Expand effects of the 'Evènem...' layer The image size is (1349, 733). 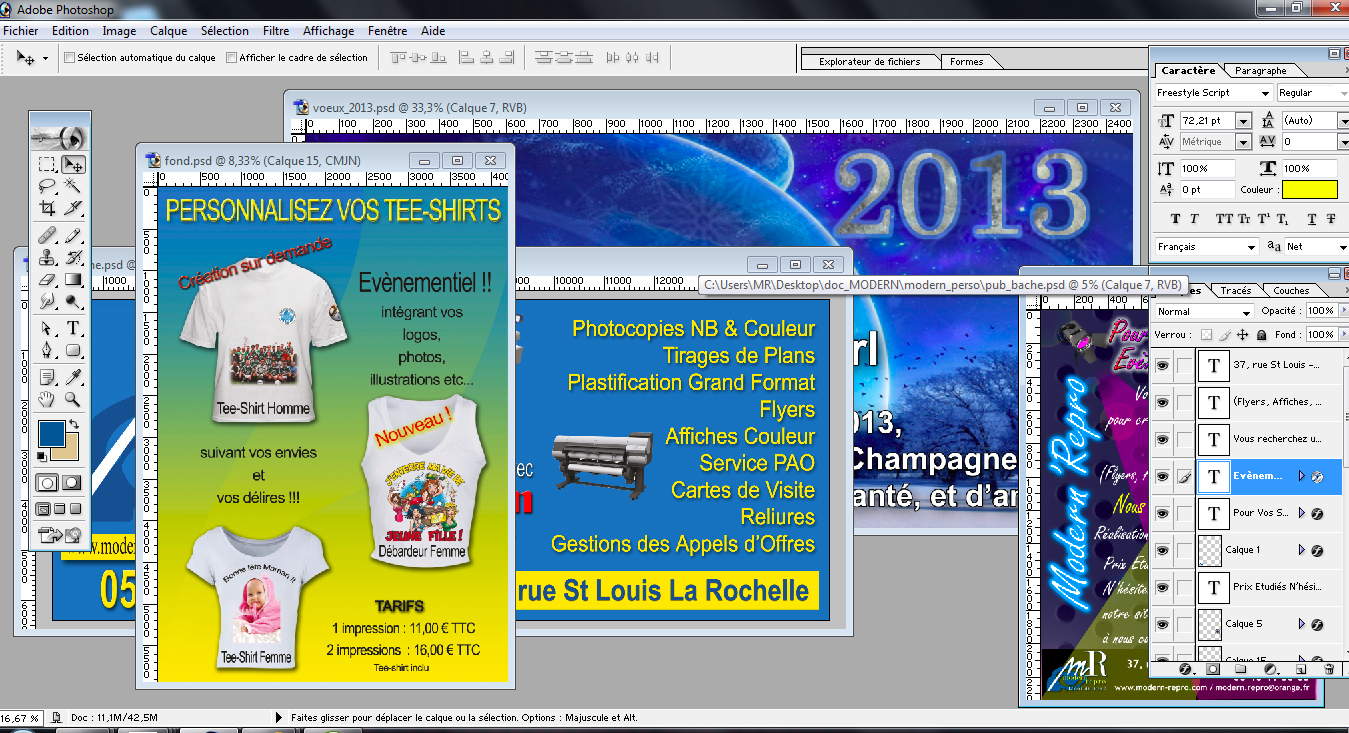[1302, 477]
